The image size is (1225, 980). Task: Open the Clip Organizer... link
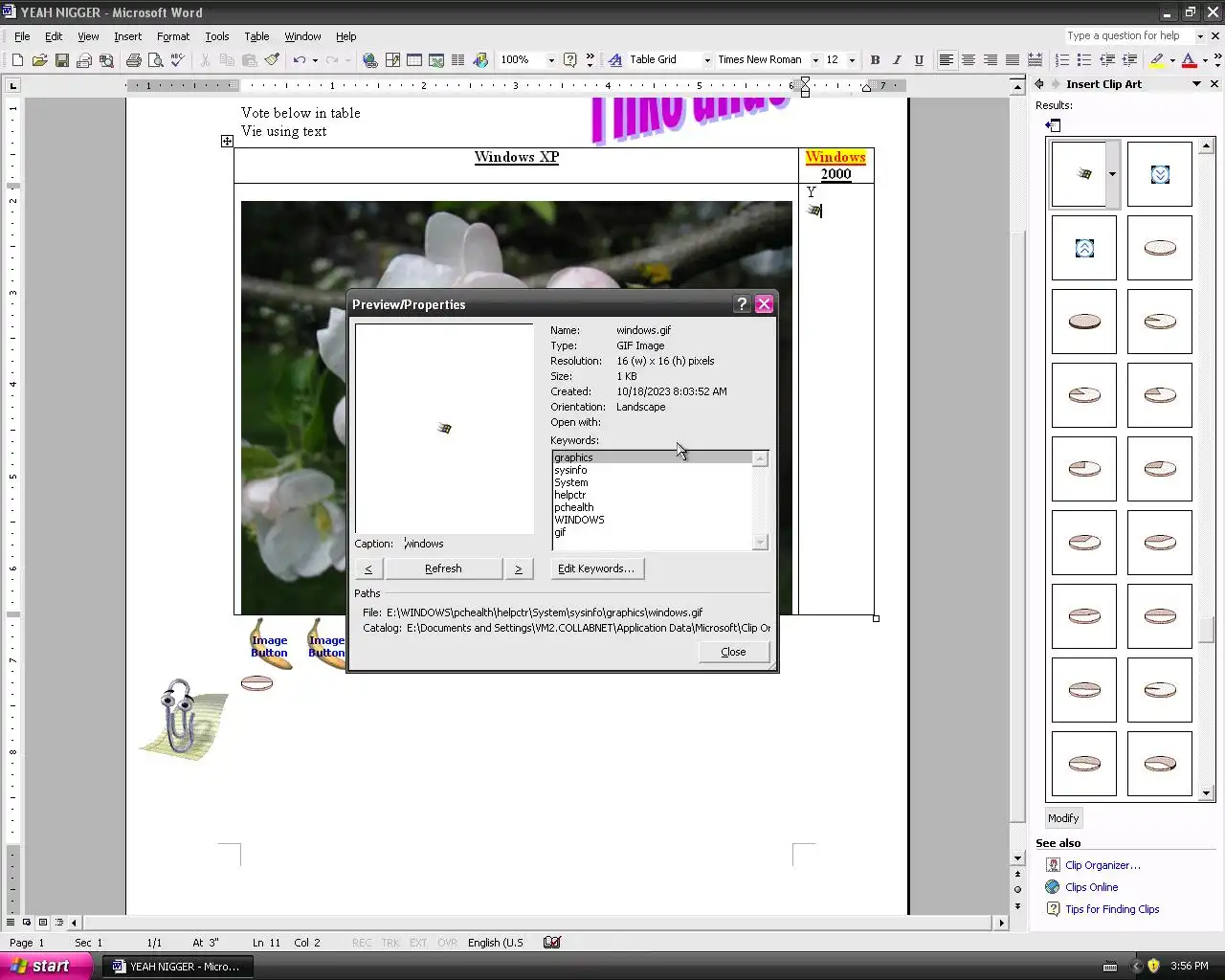tap(1102, 865)
